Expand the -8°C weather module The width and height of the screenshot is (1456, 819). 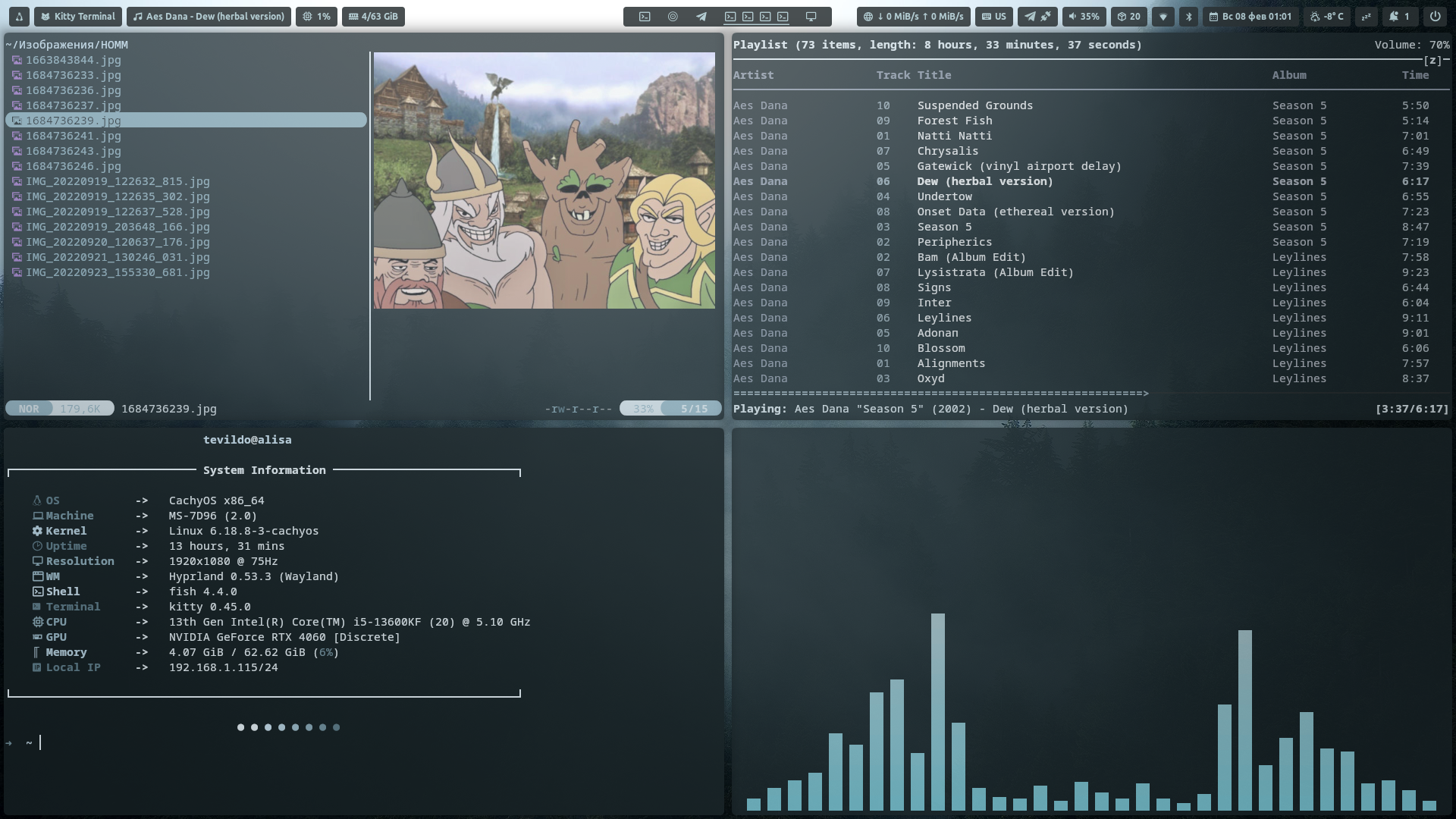tap(1327, 16)
